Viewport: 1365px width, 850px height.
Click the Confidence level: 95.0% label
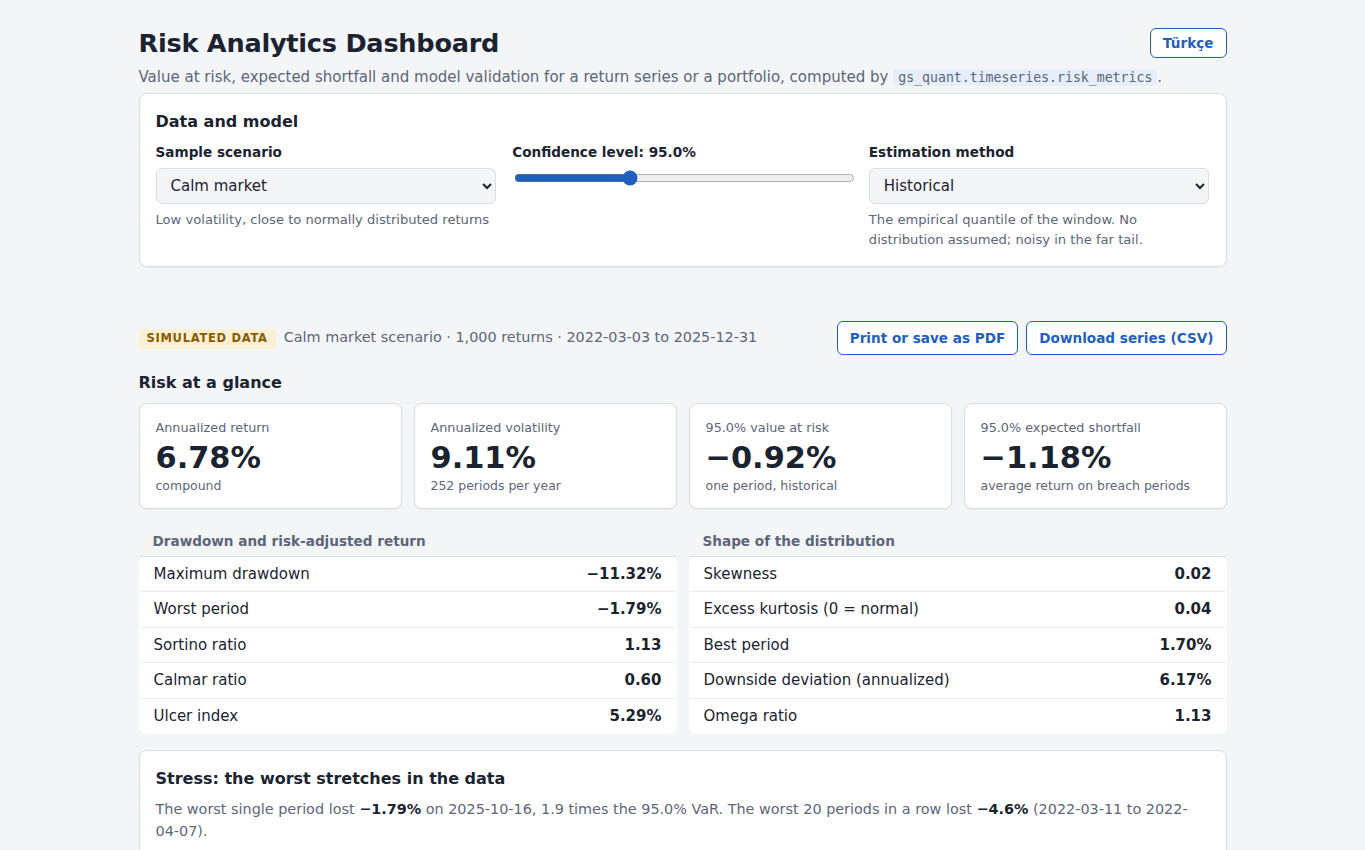tap(604, 152)
